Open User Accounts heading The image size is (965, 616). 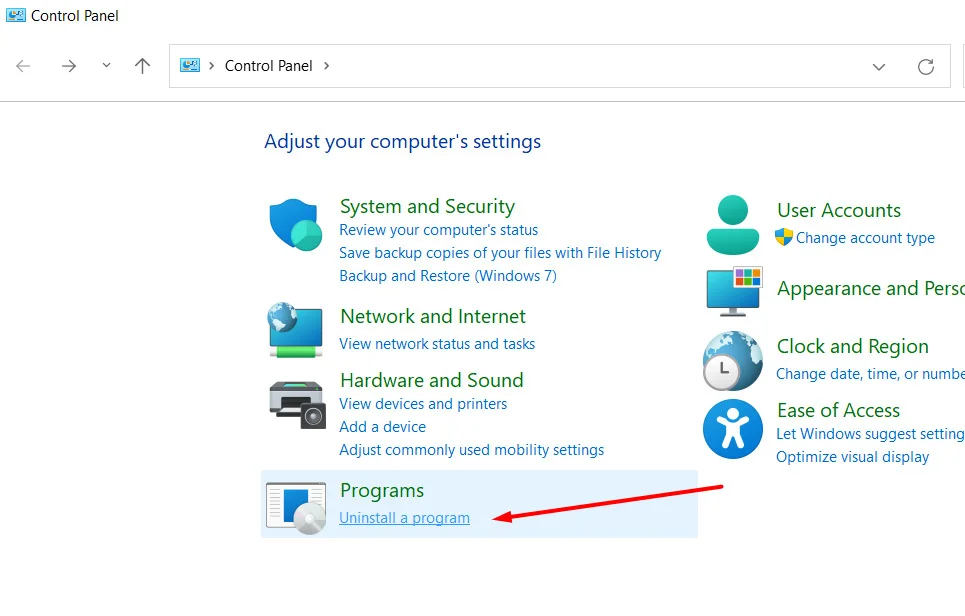pos(839,210)
